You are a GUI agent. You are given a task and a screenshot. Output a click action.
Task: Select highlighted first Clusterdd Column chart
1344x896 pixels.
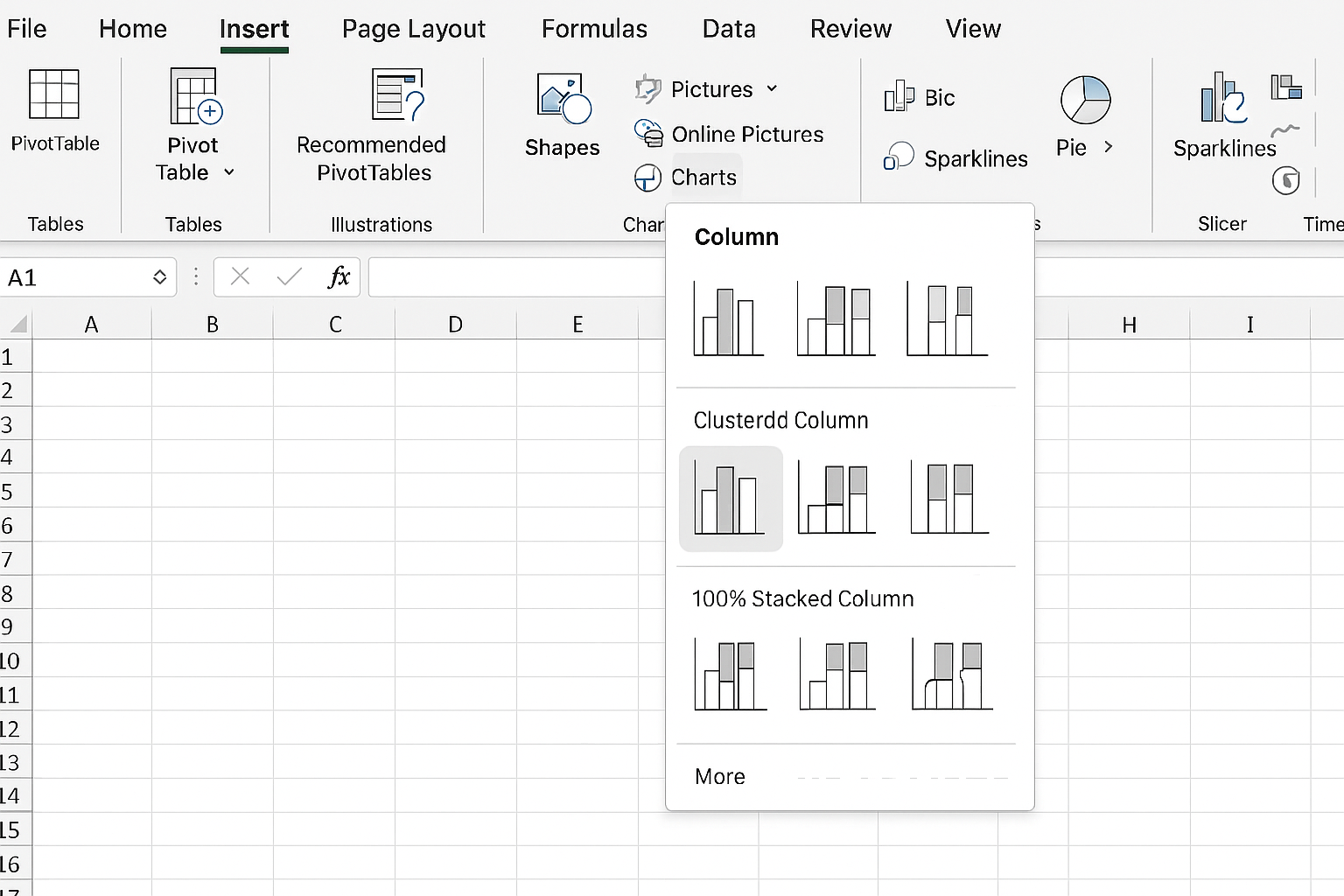[731, 499]
